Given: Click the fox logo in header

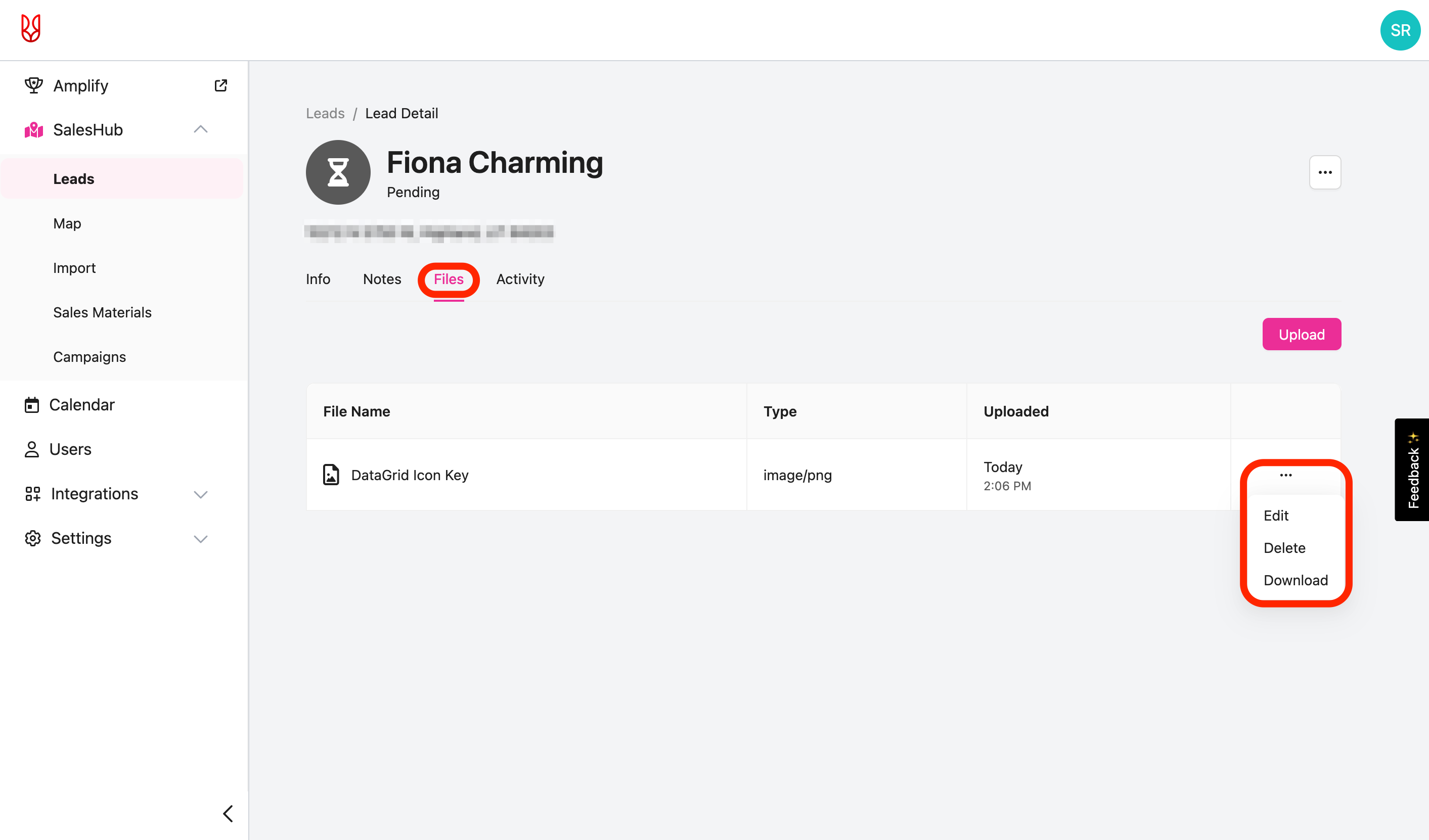Looking at the screenshot, I should [31, 28].
